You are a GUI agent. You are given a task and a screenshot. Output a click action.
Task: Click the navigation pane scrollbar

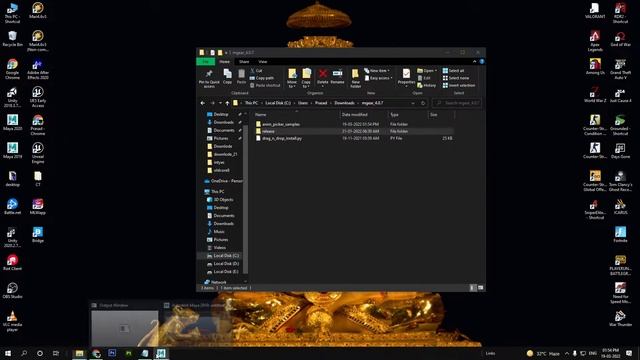tap(246, 200)
